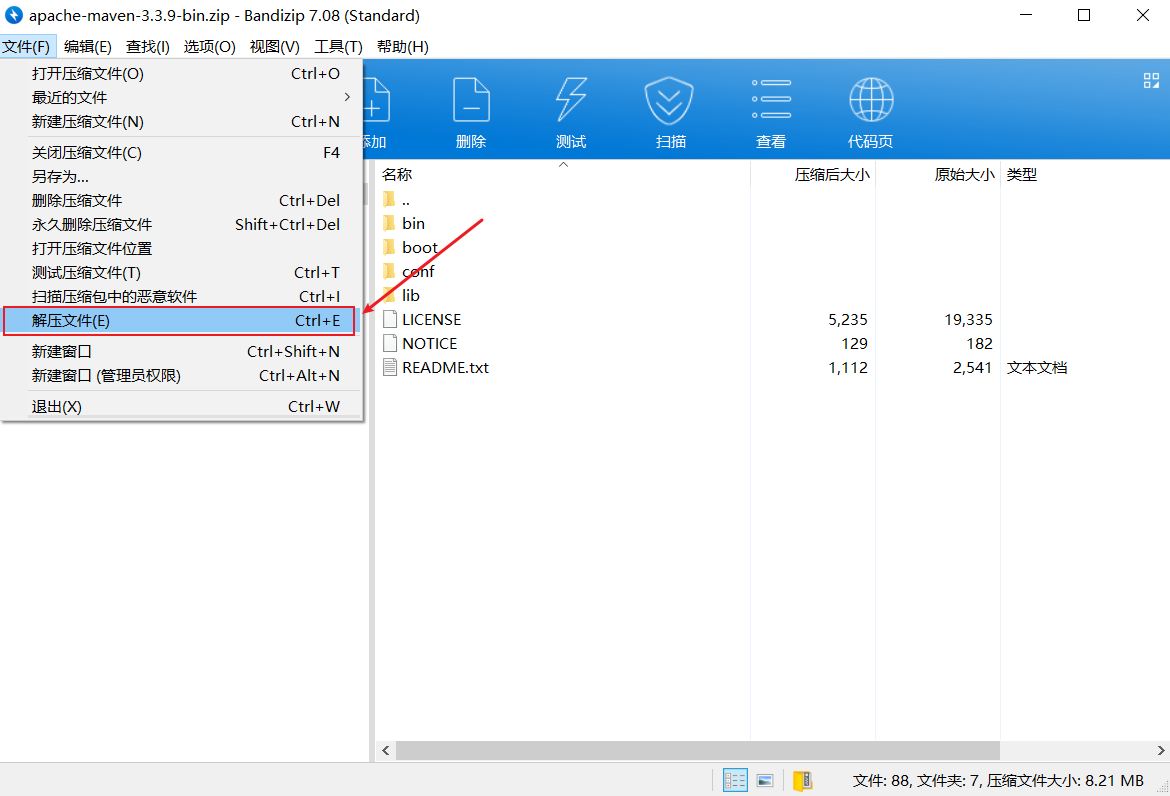Viewport: 1170px width, 796px height.
Task: Choose 打开压缩文件位置 menu entry
Action: (x=181, y=248)
